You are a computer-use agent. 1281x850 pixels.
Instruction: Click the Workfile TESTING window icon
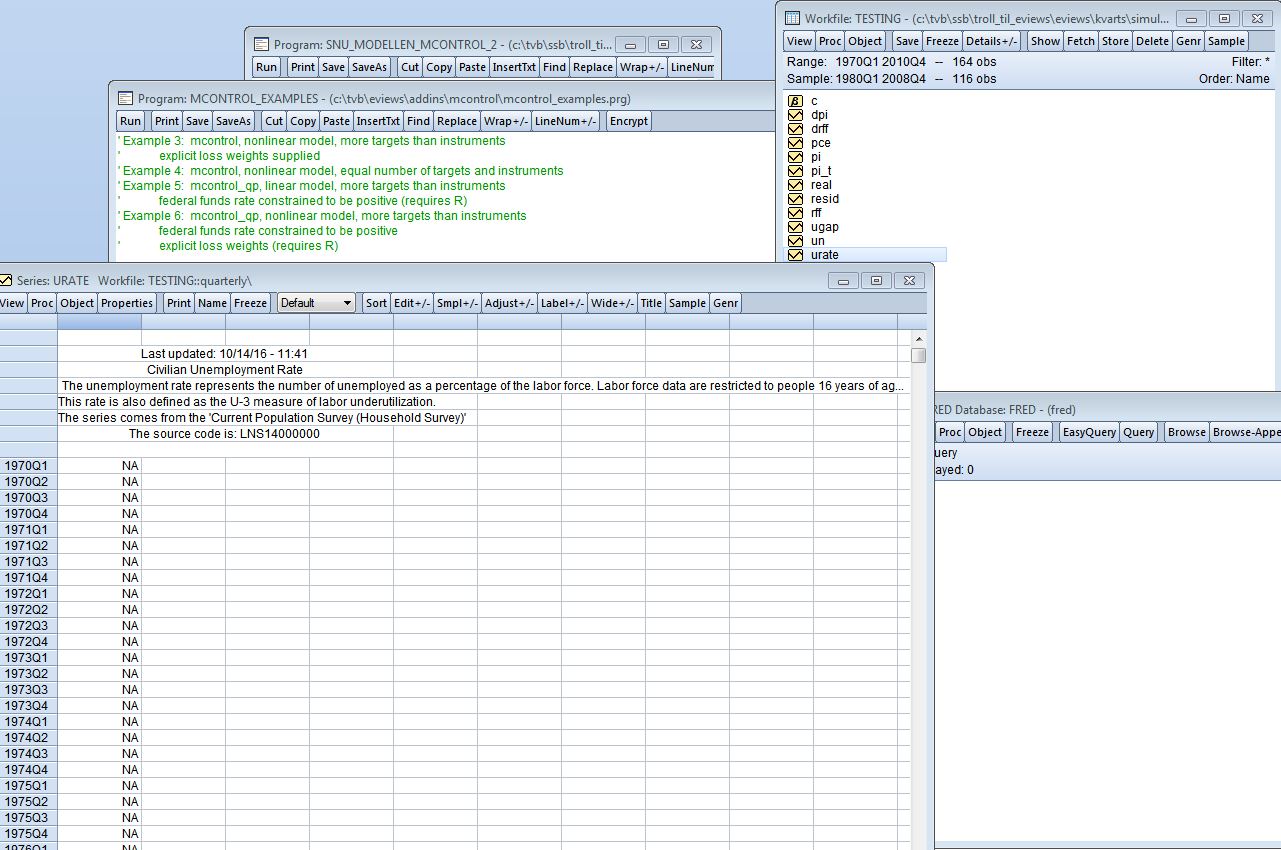[793, 18]
